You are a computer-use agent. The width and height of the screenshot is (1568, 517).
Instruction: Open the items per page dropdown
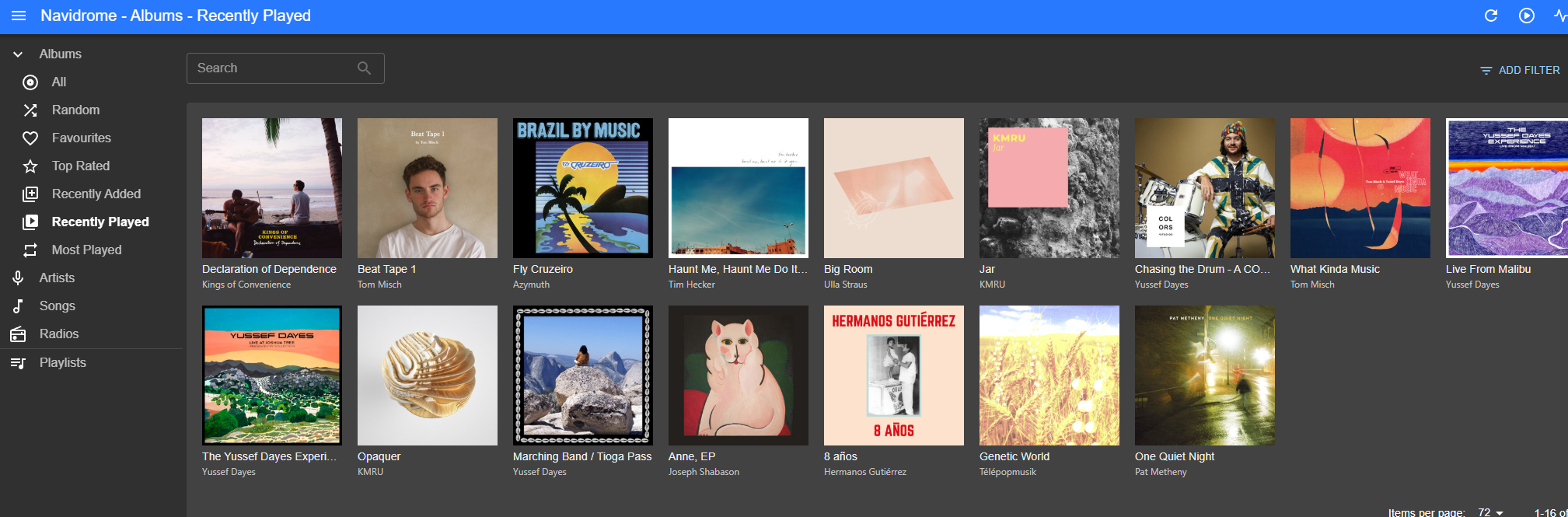(x=1490, y=512)
